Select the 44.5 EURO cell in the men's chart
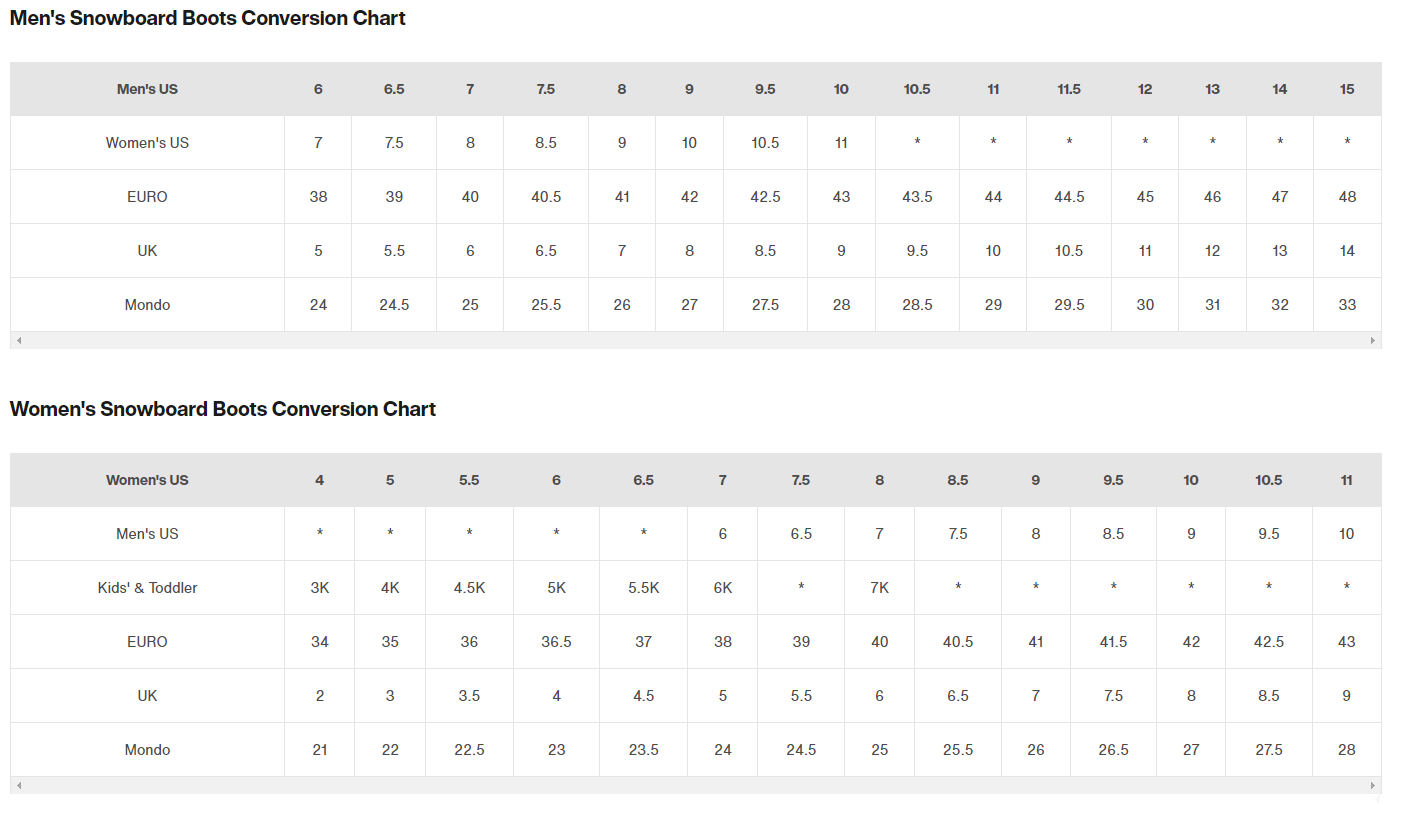1403x818 pixels. (1068, 197)
